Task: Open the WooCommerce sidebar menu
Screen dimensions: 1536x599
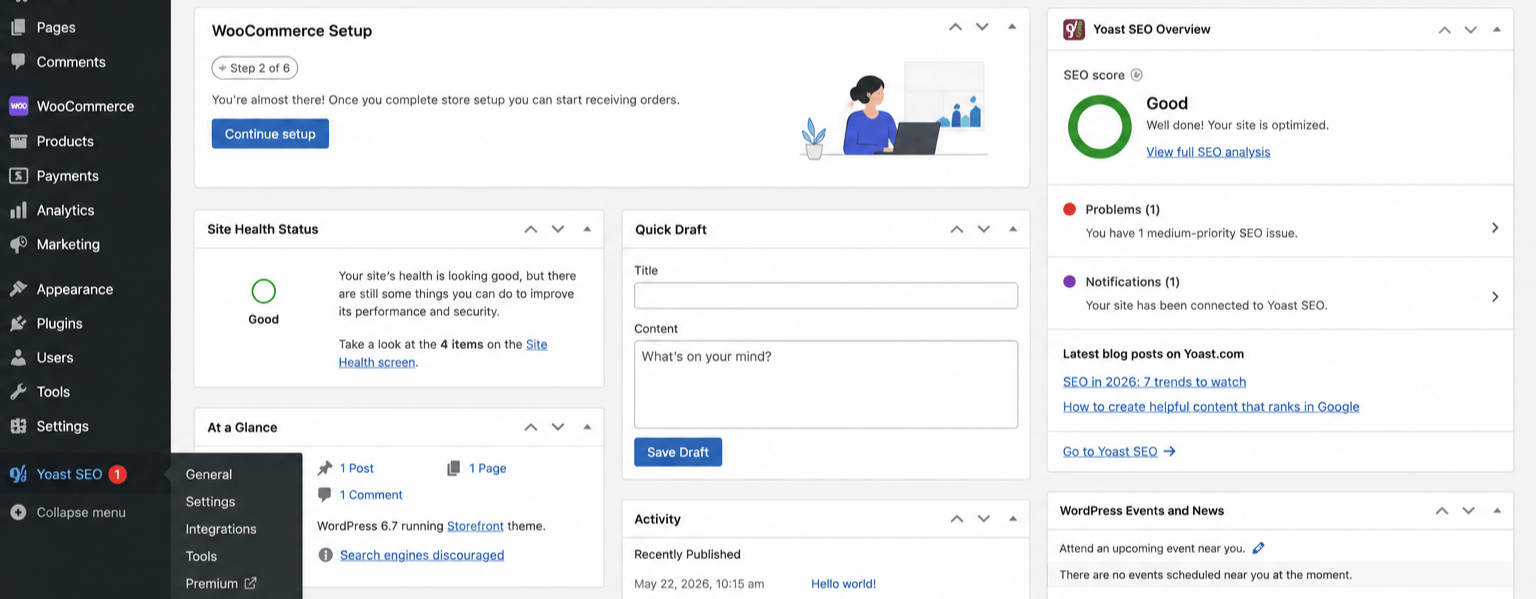Action: tap(85, 106)
